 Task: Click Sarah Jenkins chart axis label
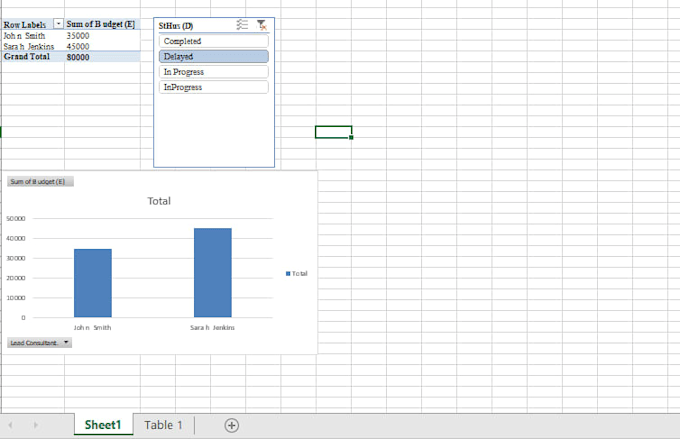tap(212, 328)
